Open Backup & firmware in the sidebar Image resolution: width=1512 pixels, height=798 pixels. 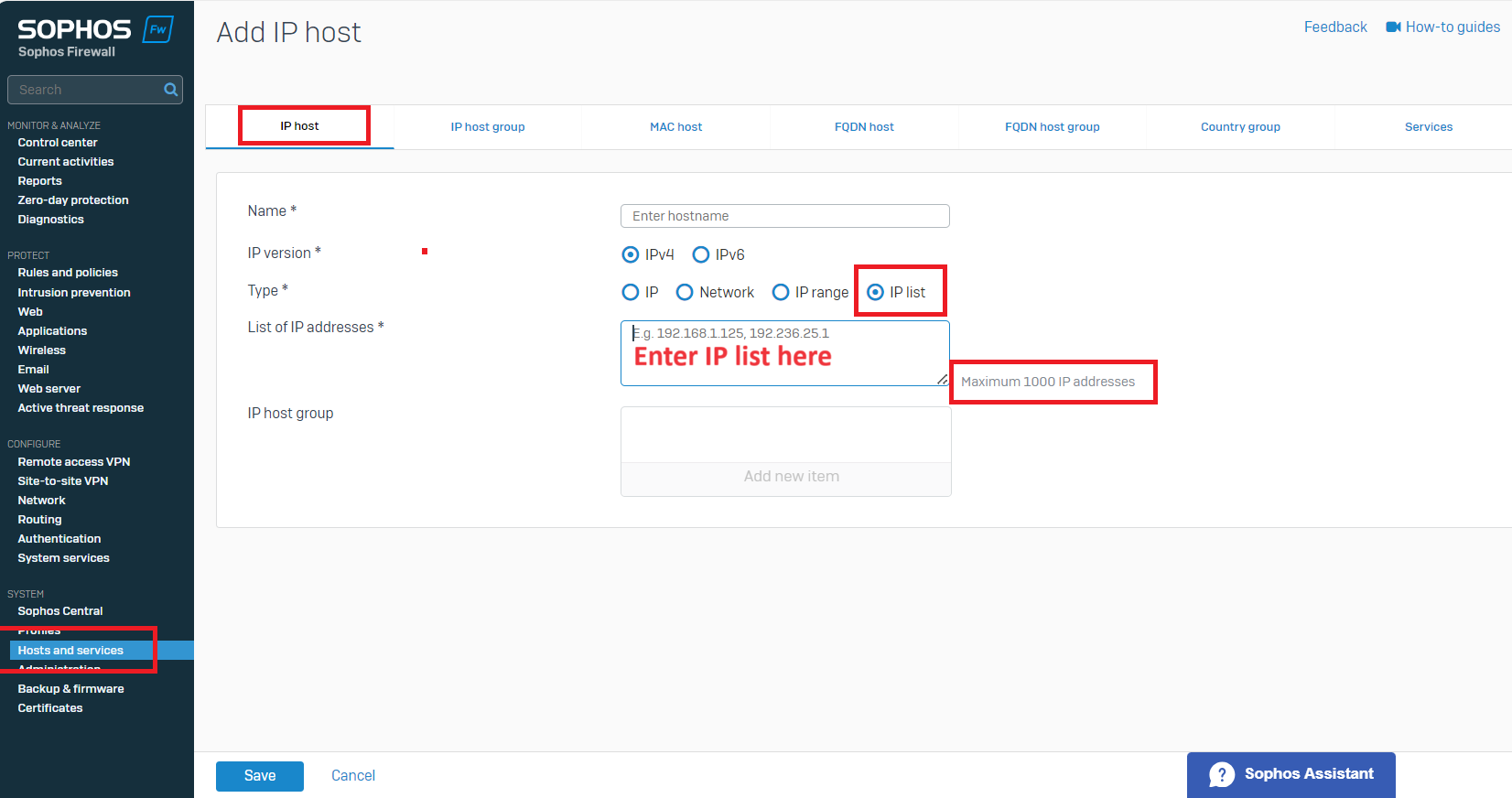click(71, 689)
